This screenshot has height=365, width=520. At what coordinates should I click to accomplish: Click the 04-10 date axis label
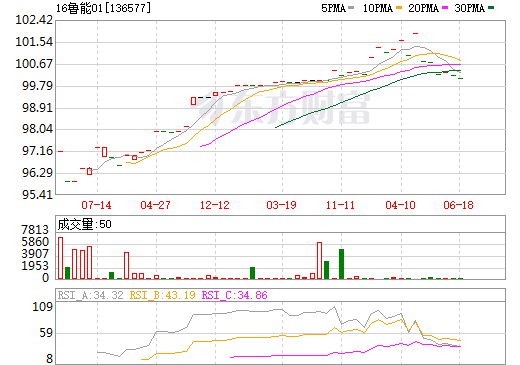click(x=400, y=205)
